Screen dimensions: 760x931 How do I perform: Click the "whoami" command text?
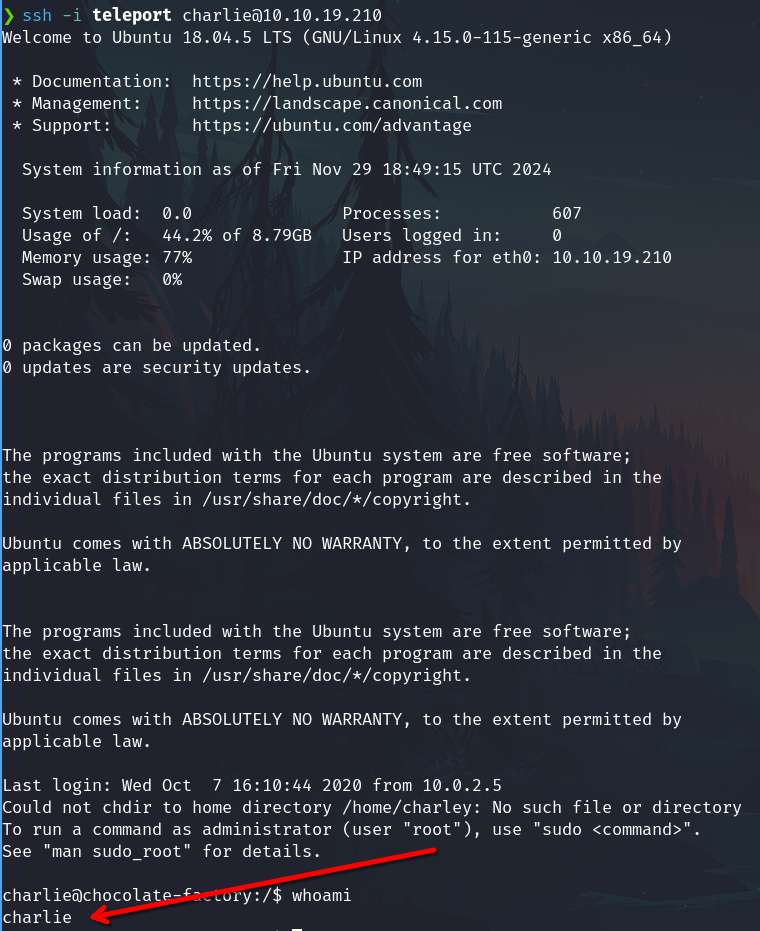click(321, 895)
